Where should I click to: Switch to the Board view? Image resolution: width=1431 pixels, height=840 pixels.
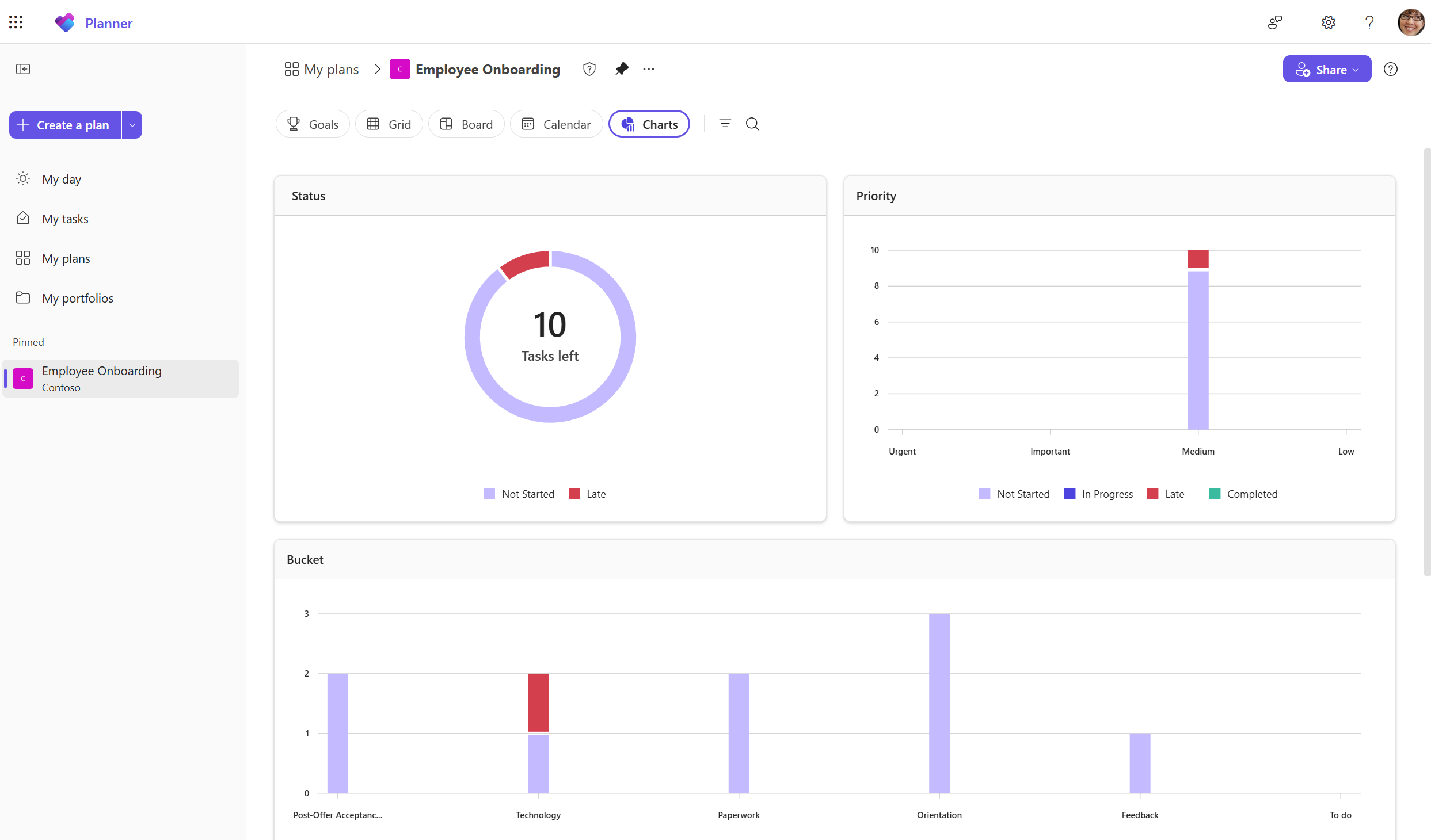(466, 124)
